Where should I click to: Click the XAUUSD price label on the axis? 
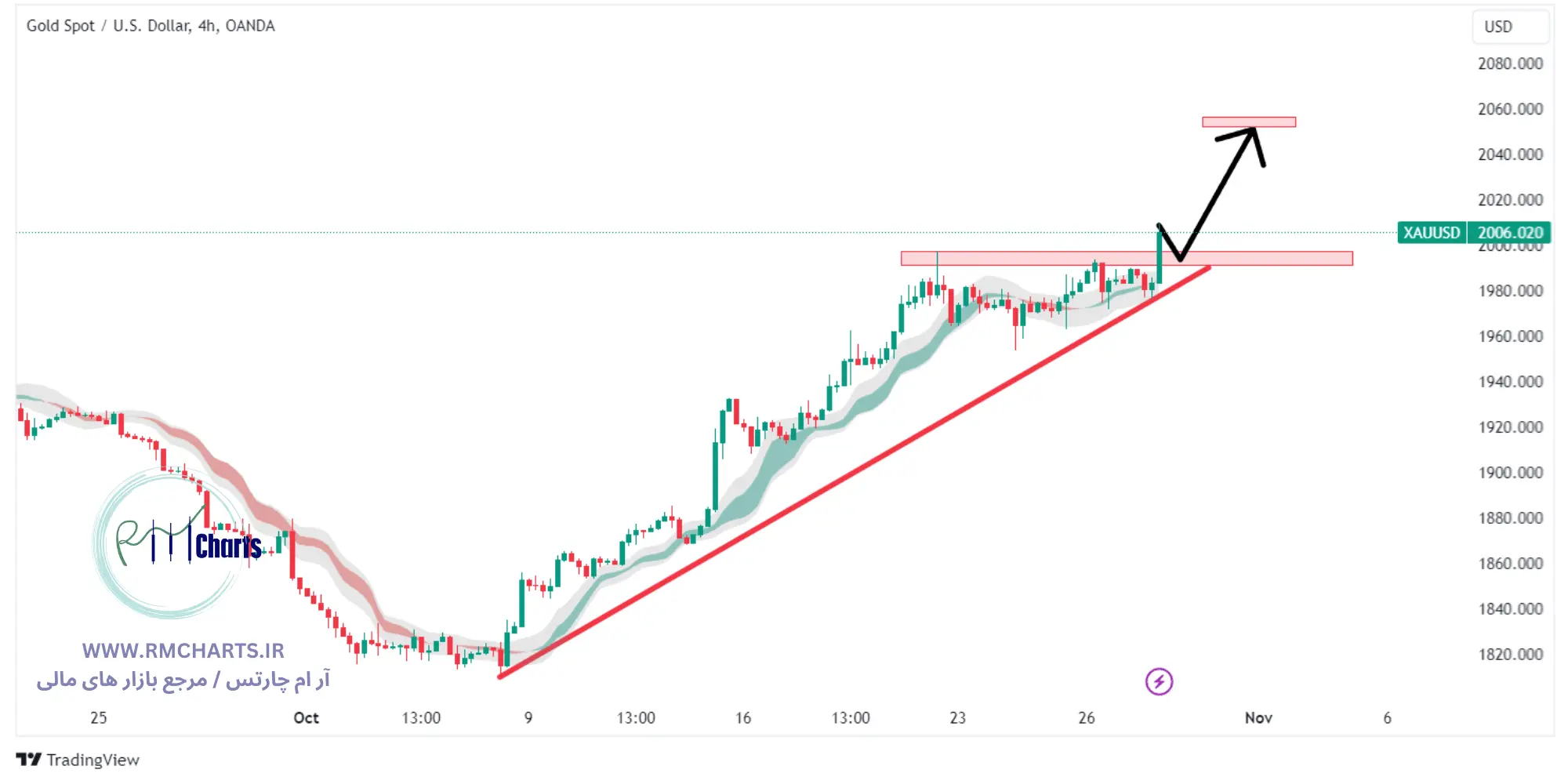[x=1432, y=232]
